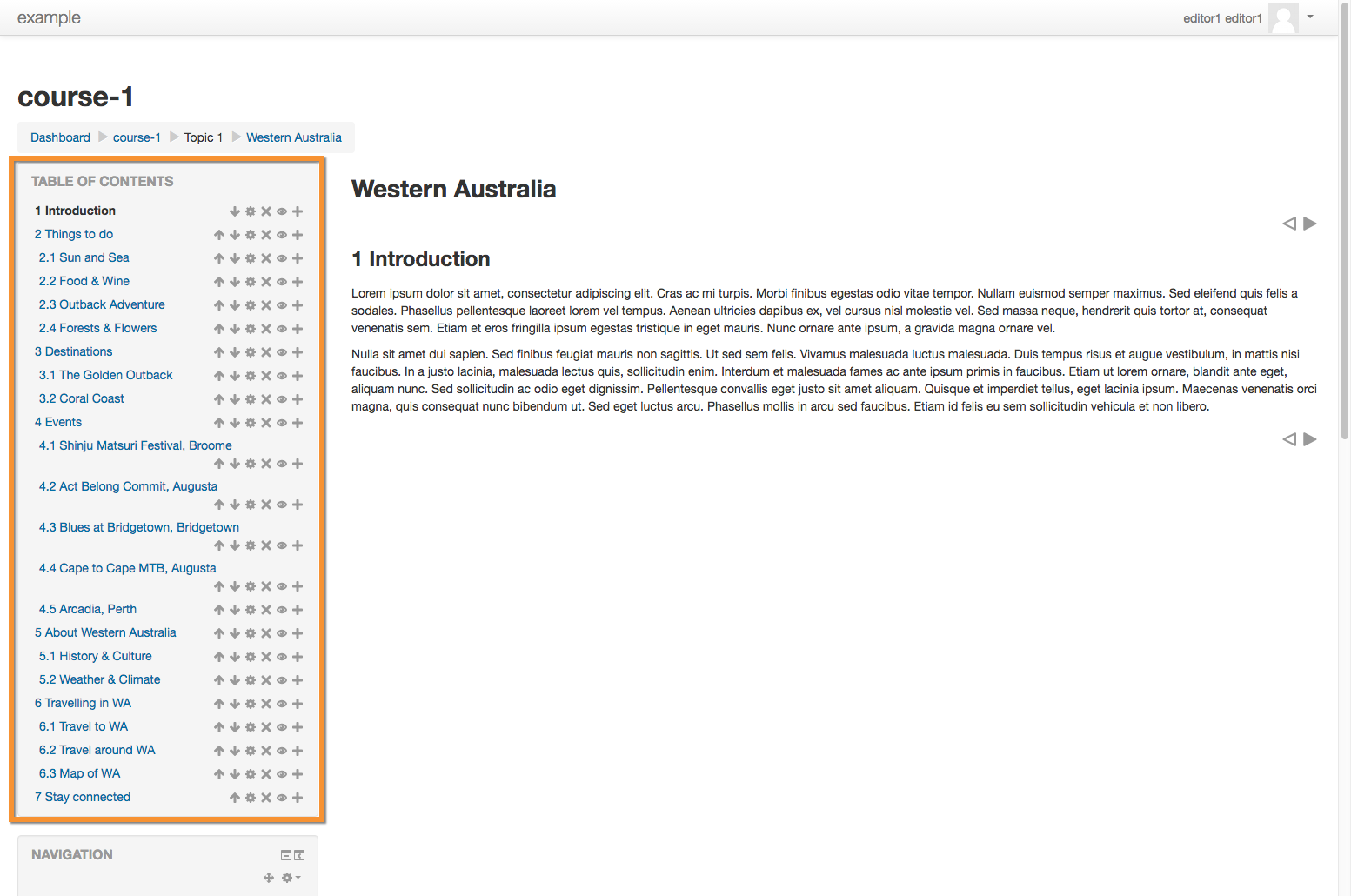Go to previous chapter using bottom arrow
This screenshot has height=896, width=1351.
click(x=1289, y=439)
